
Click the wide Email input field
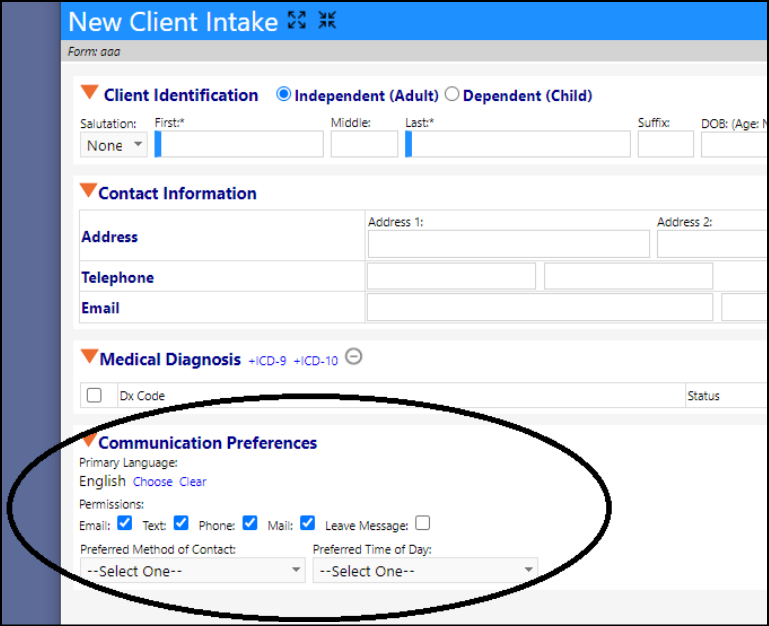pyautogui.click(x=539, y=308)
